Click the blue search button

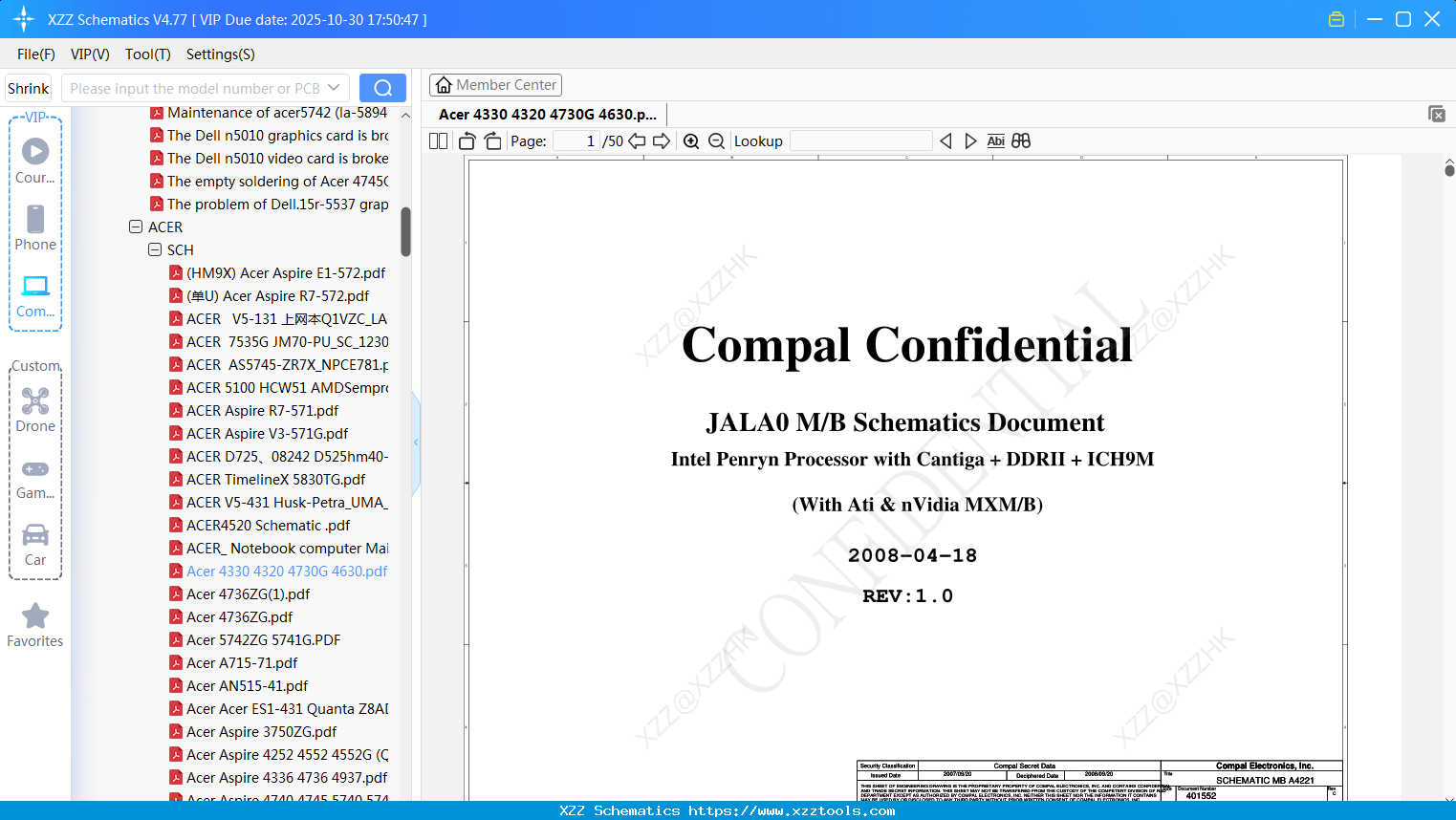(x=382, y=88)
